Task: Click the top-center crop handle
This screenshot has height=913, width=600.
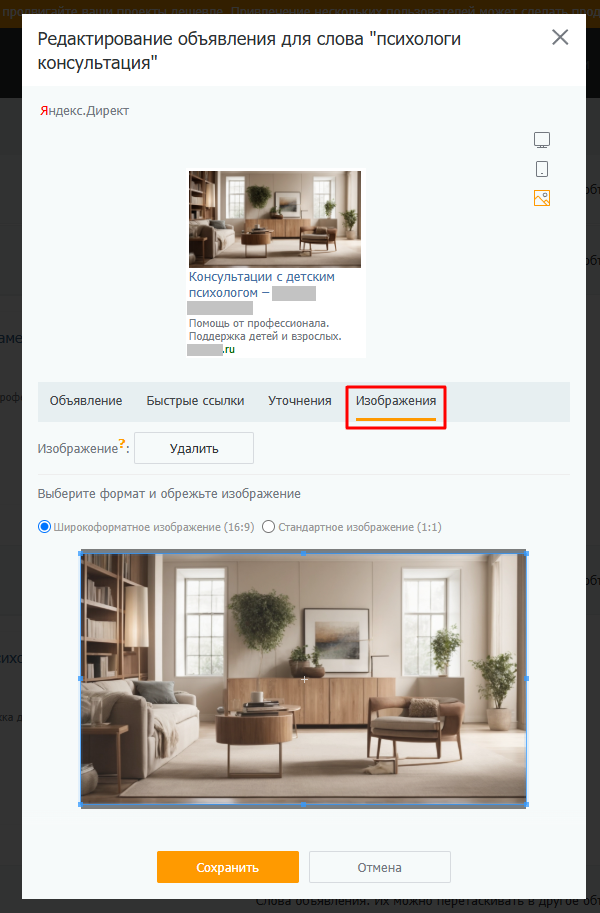Action: 303,553
